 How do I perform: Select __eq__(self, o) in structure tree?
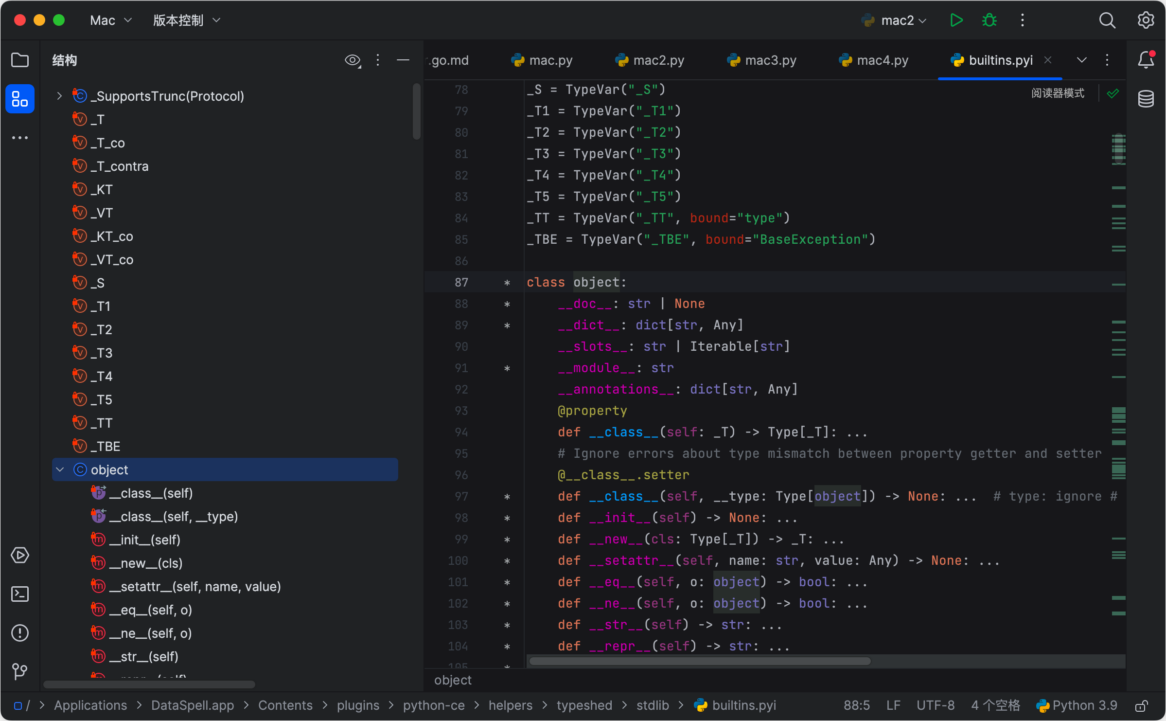150,610
